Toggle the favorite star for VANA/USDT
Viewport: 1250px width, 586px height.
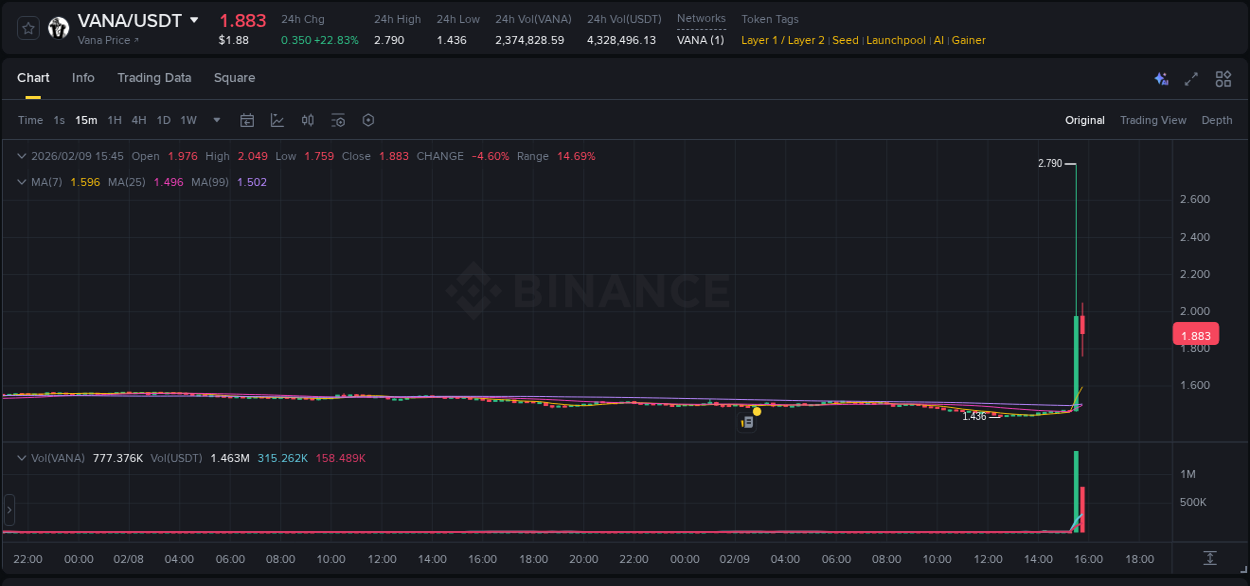27,27
